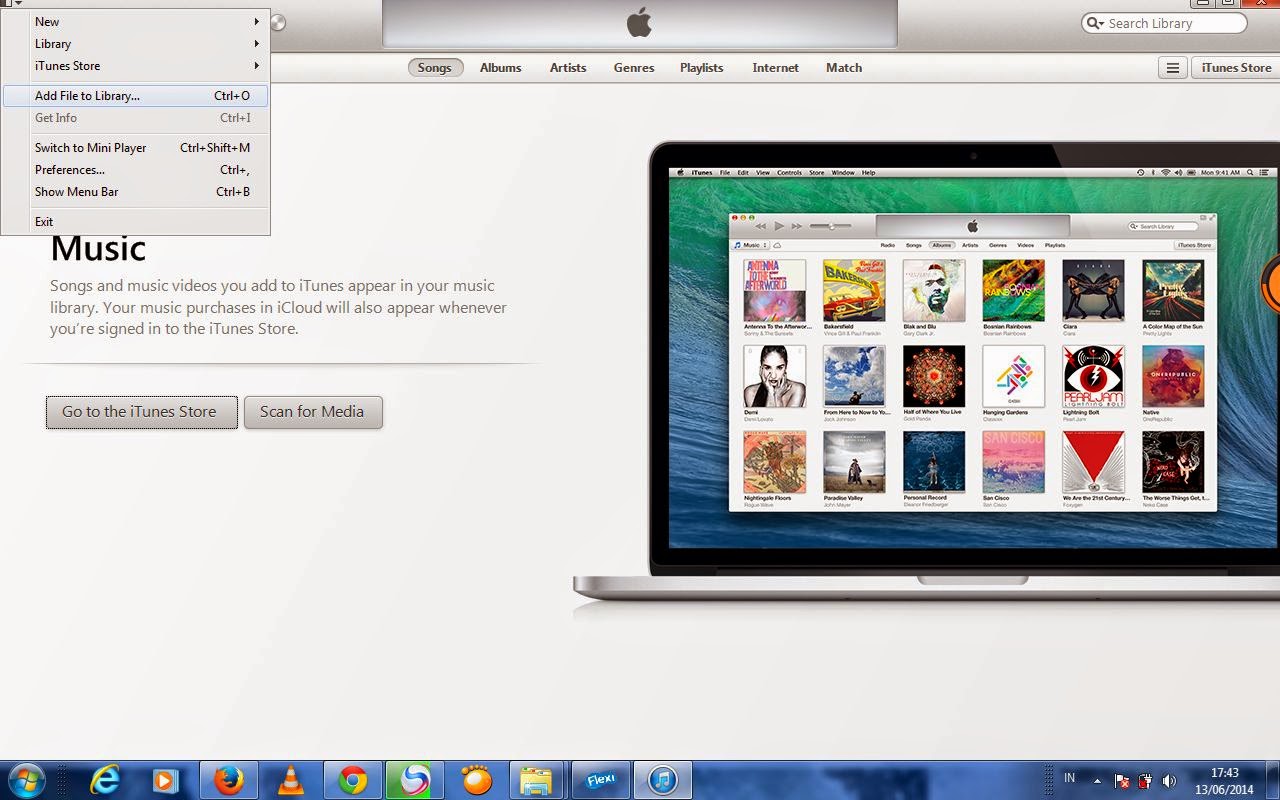Viewport: 1280px width, 800px height.
Task: Open Google Chrome from the taskbar
Action: tap(352, 780)
